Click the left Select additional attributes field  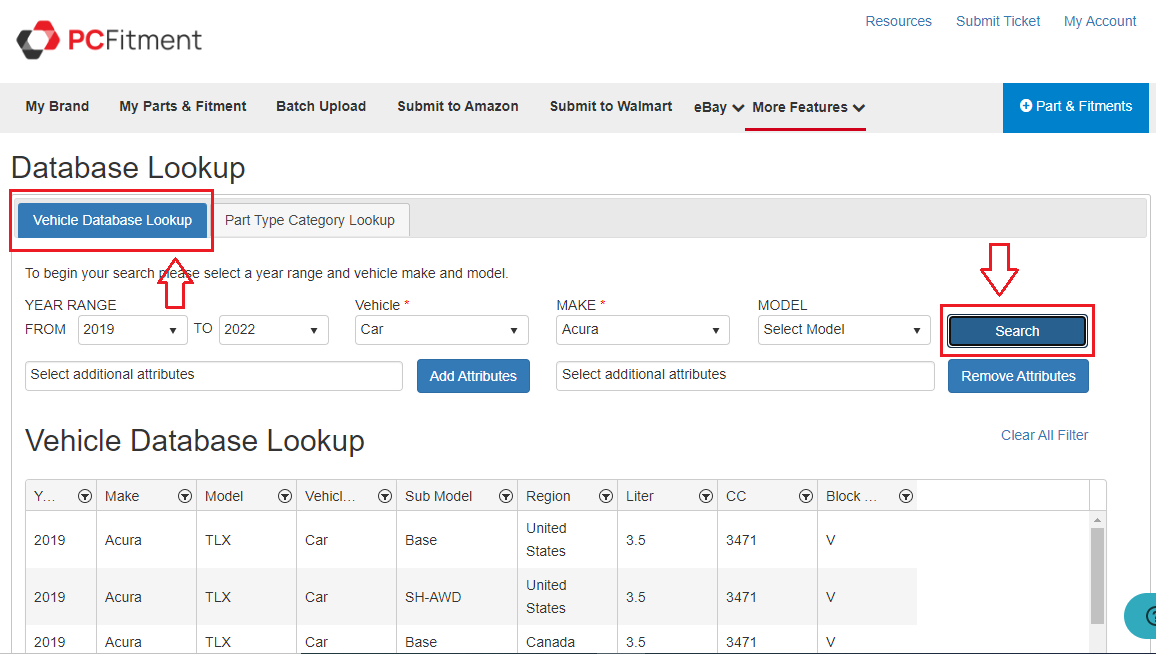(213, 375)
